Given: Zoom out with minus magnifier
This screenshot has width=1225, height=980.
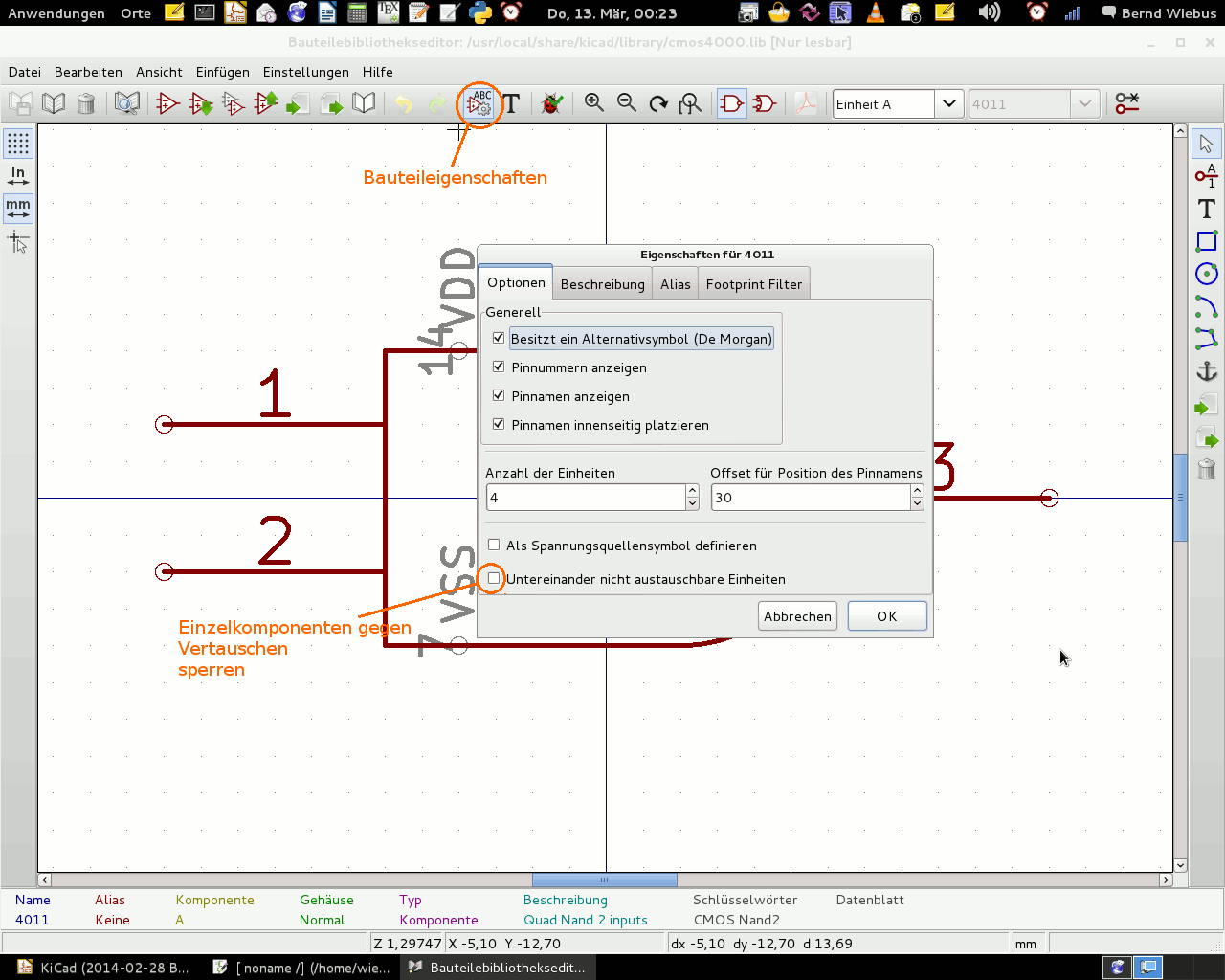Looking at the screenshot, I should coord(627,103).
